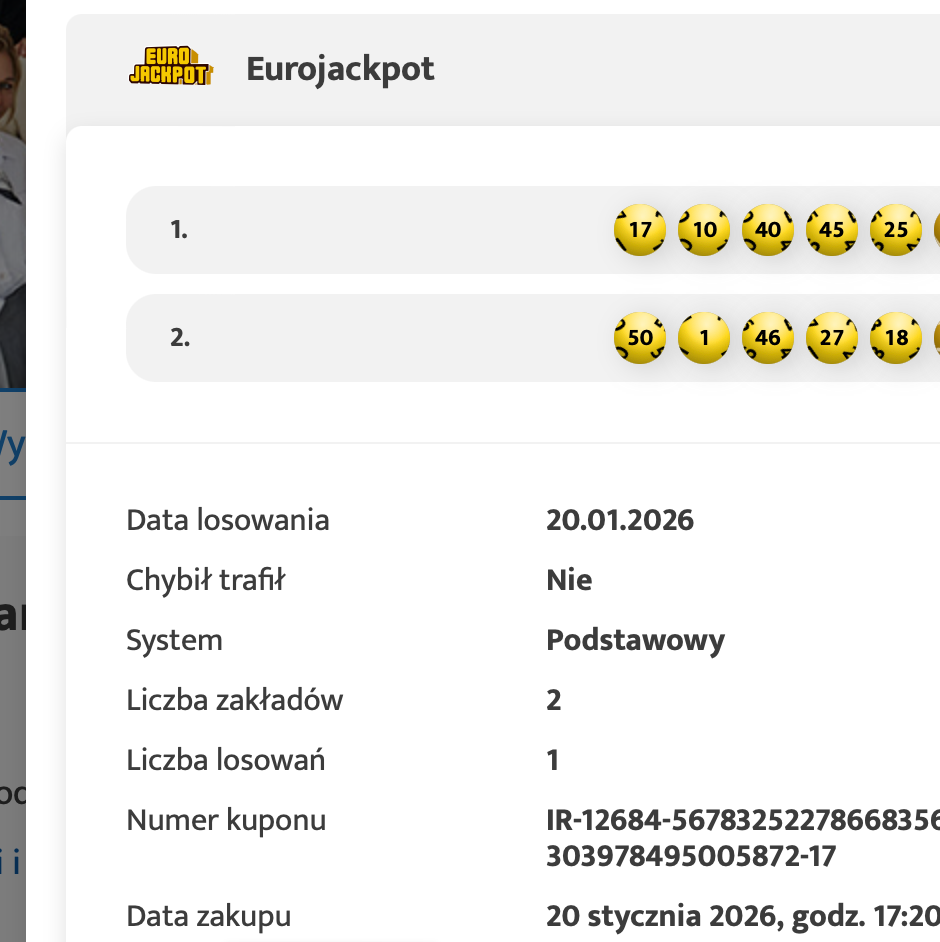This screenshot has width=940, height=942.
Task: Click the single-digit ball 1 in second bet
Action: point(704,338)
